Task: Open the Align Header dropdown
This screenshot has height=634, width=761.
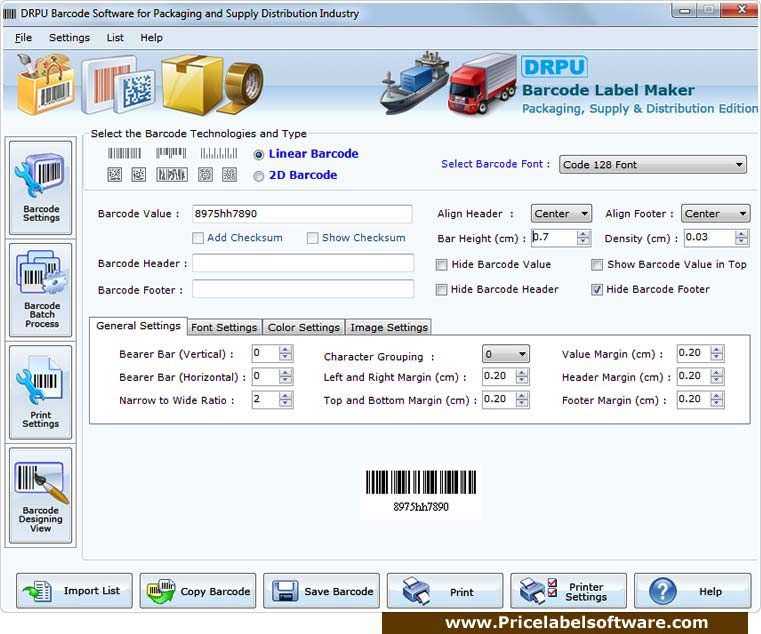Action: 561,214
